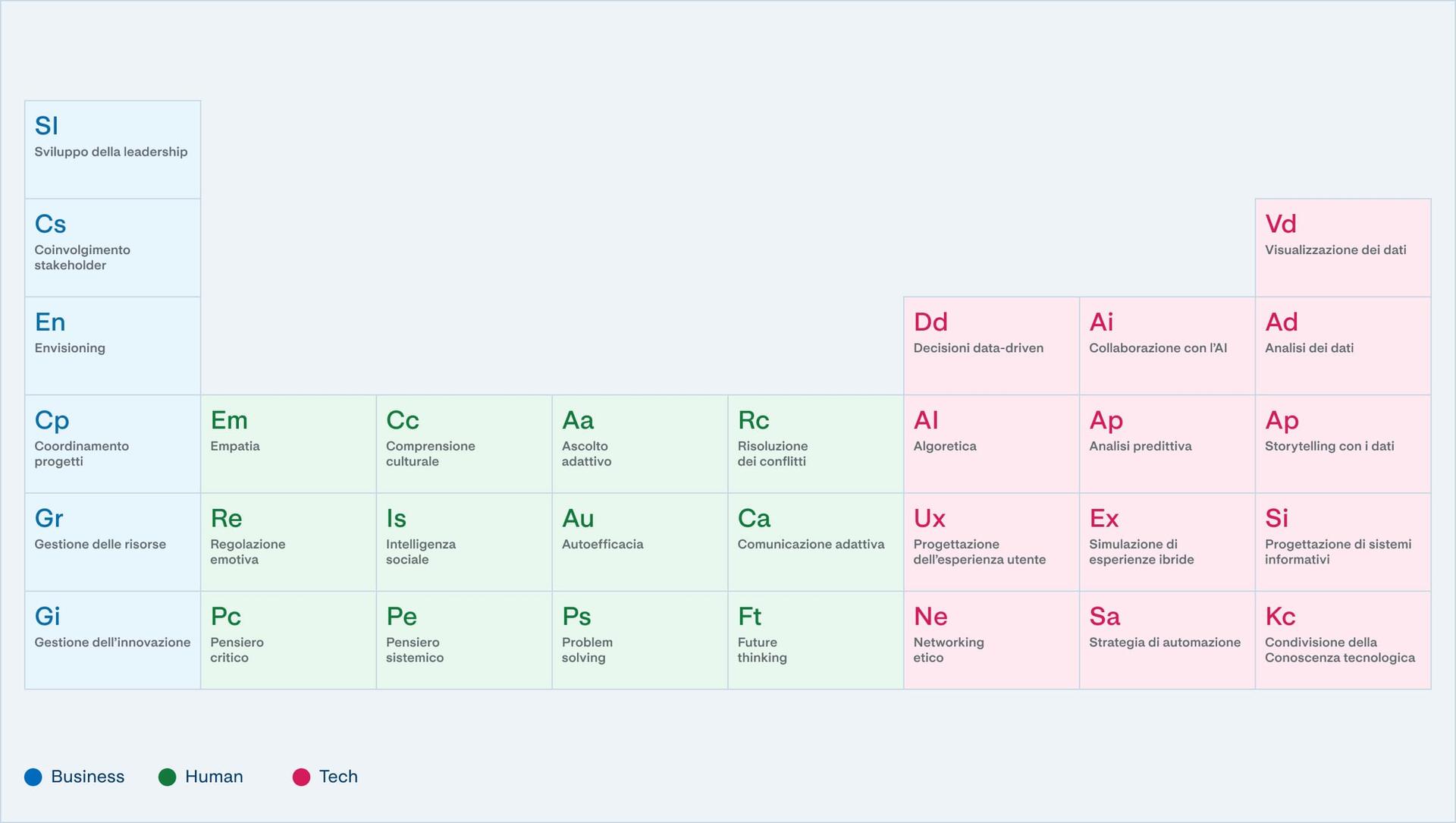The image size is (1456, 823).
Task: Open the Comprensione culturale tile
Action: [x=463, y=444]
